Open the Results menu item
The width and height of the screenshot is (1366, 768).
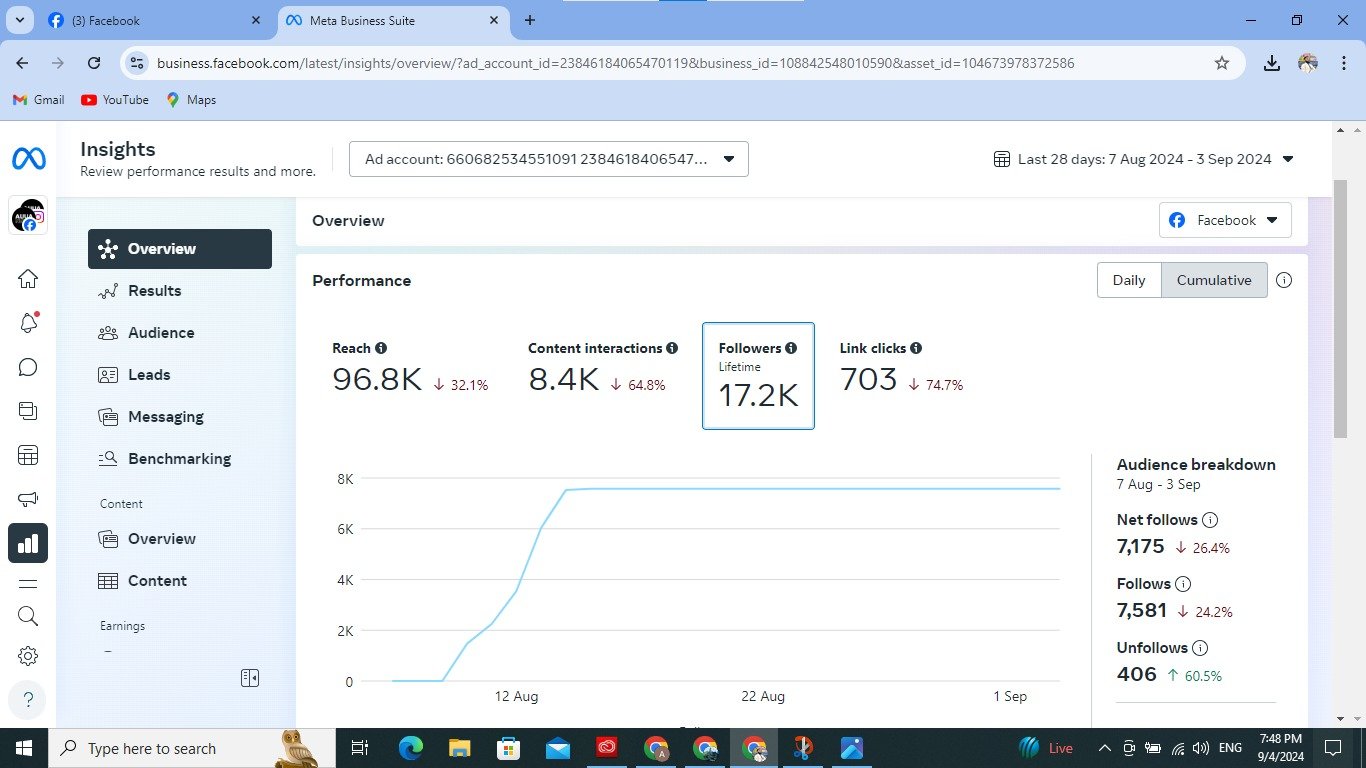180,291
